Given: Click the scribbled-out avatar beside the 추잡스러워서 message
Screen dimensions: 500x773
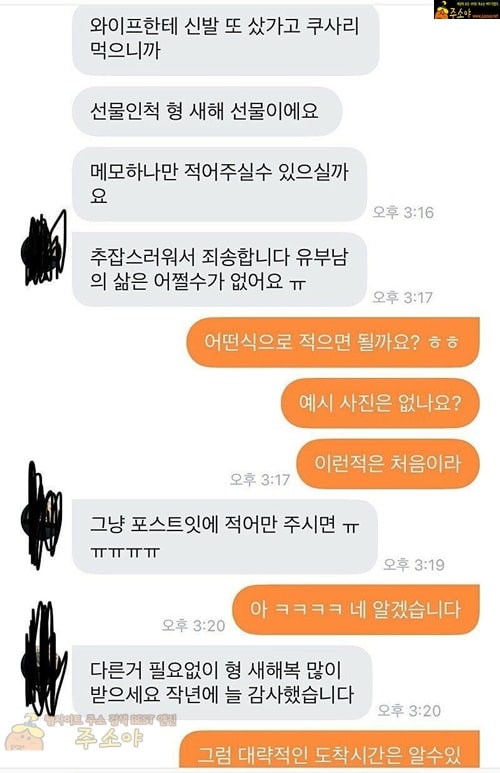Looking at the screenshot, I should pos(44,249).
